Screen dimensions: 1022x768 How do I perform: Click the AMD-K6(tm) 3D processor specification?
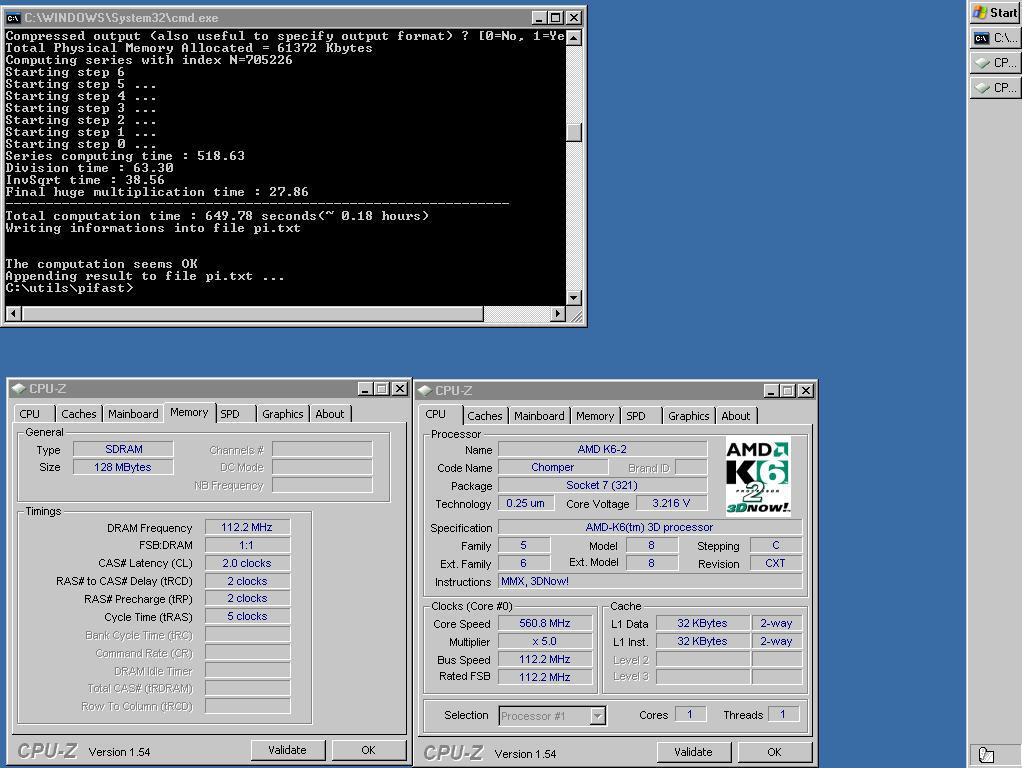[649, 527]
